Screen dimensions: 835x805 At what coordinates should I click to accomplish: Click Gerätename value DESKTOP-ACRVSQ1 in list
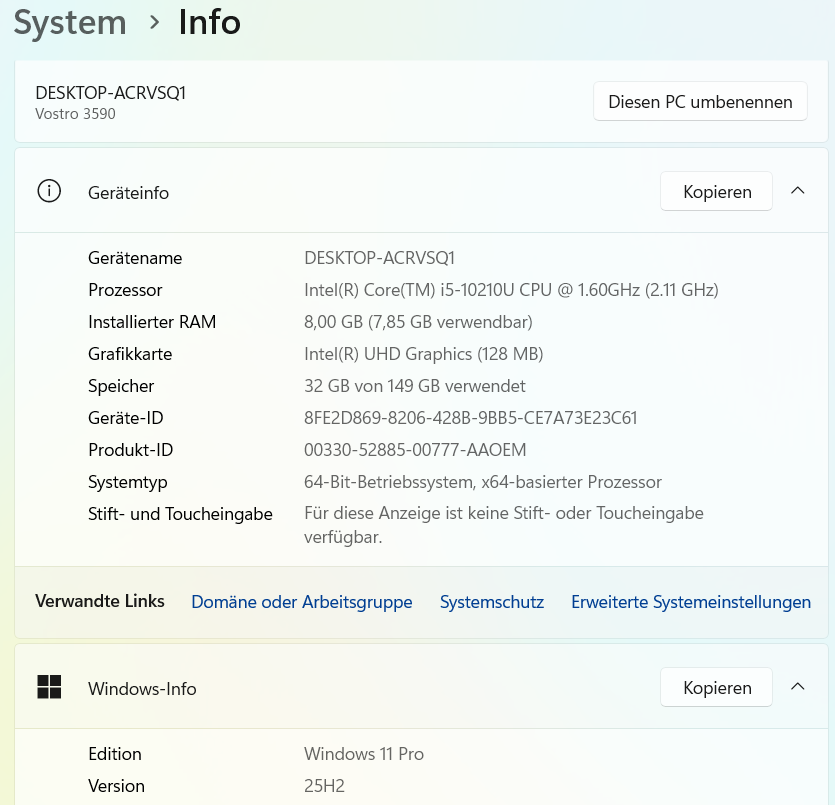tap(379, 258)
